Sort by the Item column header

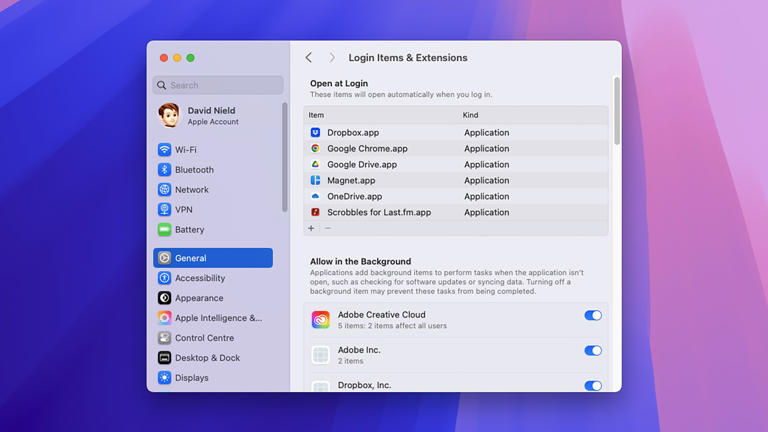316,115
